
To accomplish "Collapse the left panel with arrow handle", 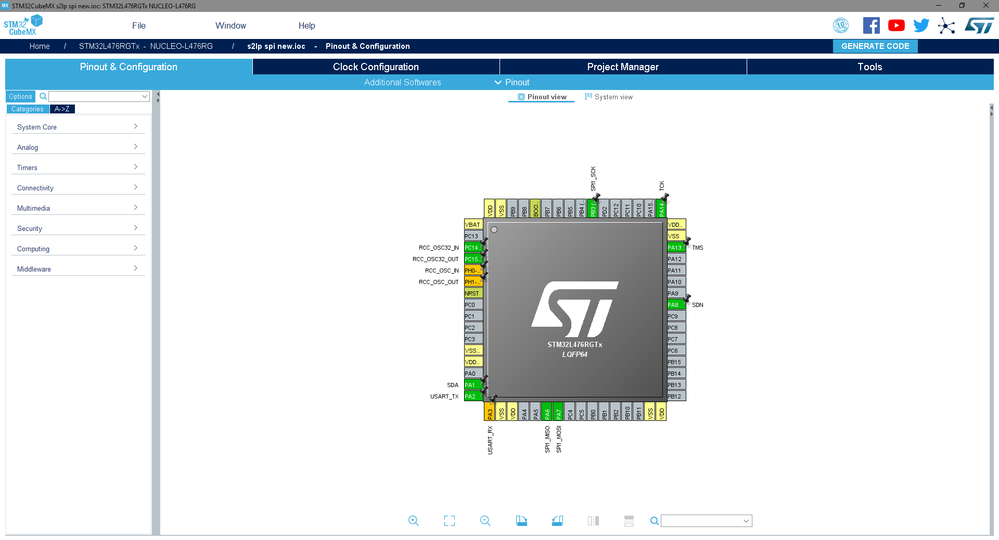I will coord(157,97).
